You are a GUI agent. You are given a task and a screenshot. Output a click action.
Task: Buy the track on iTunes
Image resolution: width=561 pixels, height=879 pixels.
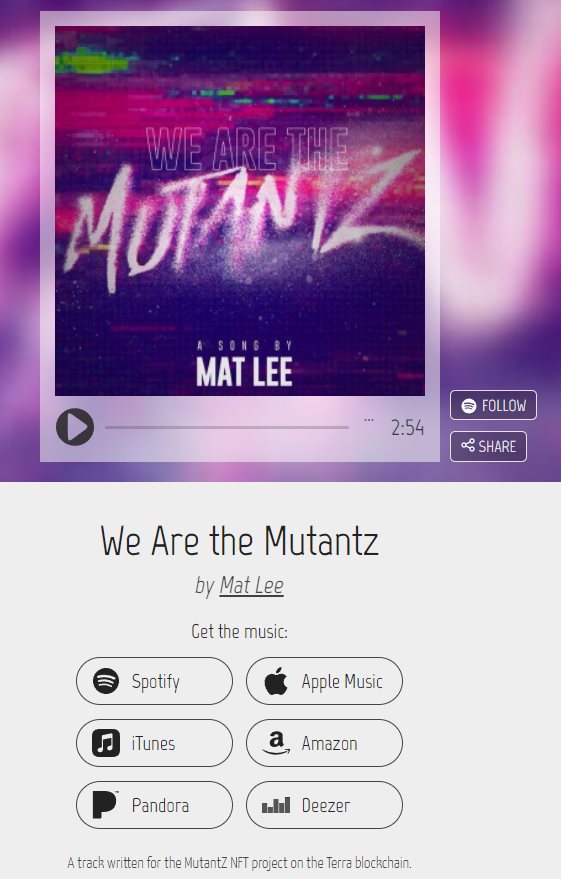[x=154, y=743]
